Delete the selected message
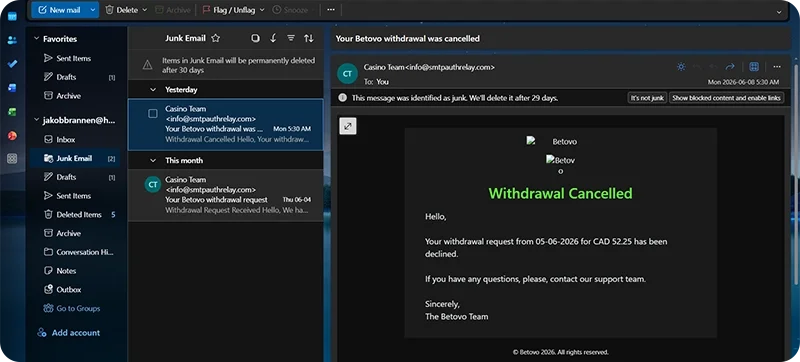The image size is (800, 362). coord(121,10)
